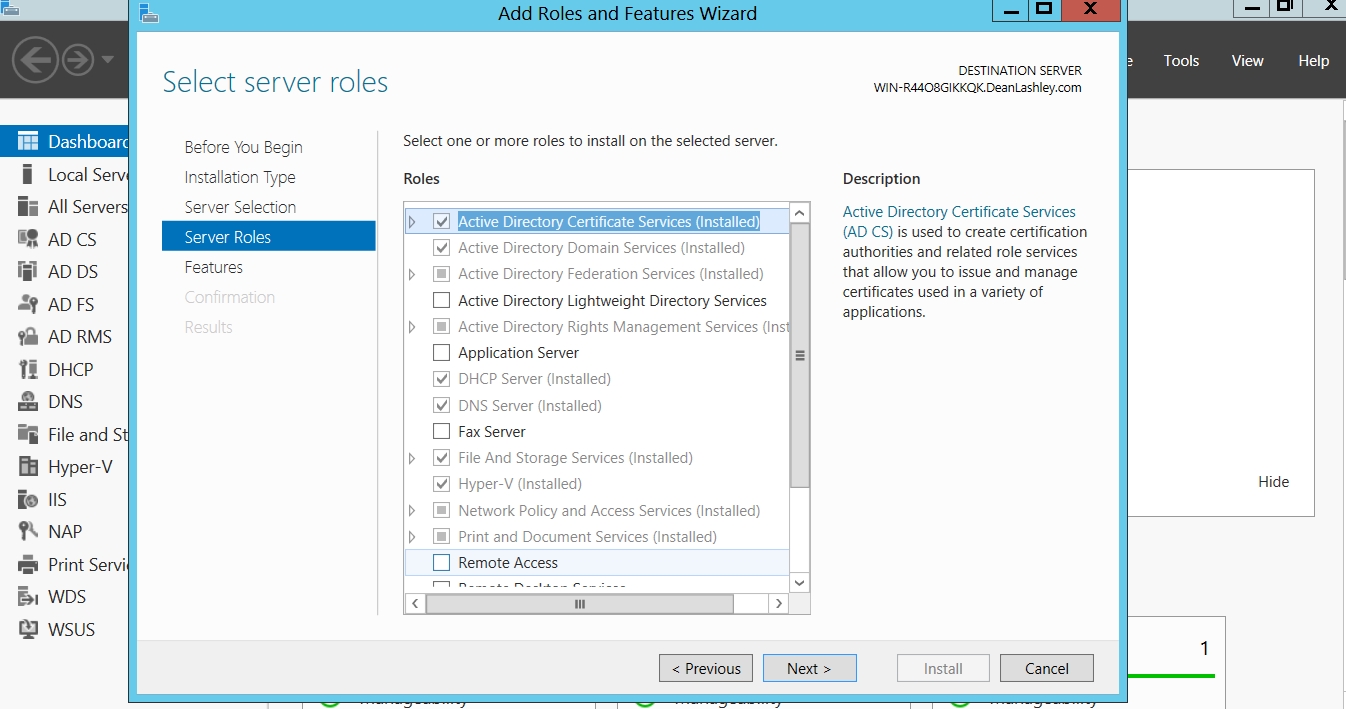Viewport: 1346px width, 709px height.
Task: Expand File And Storage Services node
Action: [412, 458]
